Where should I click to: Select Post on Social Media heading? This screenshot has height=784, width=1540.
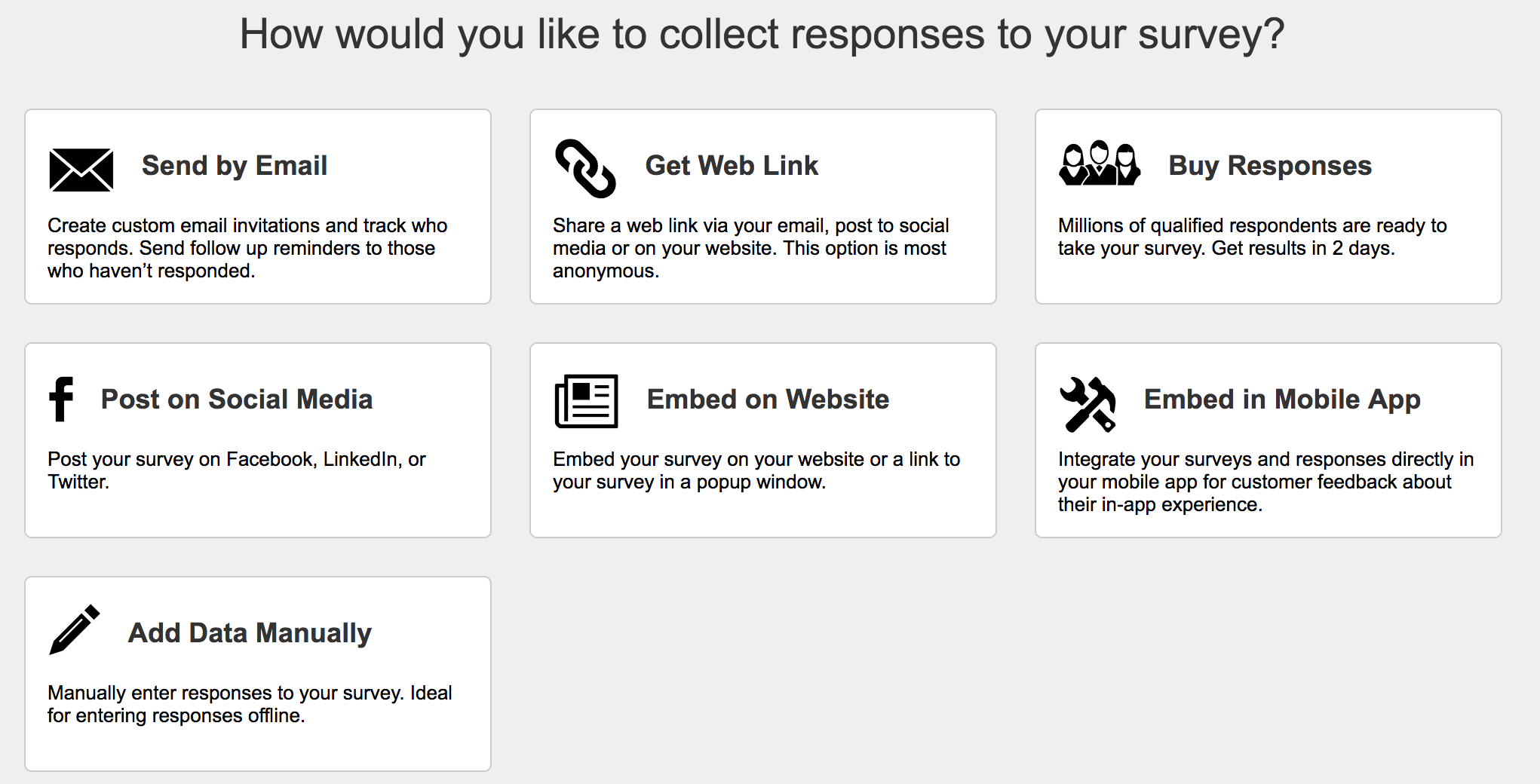pos(237,400)
